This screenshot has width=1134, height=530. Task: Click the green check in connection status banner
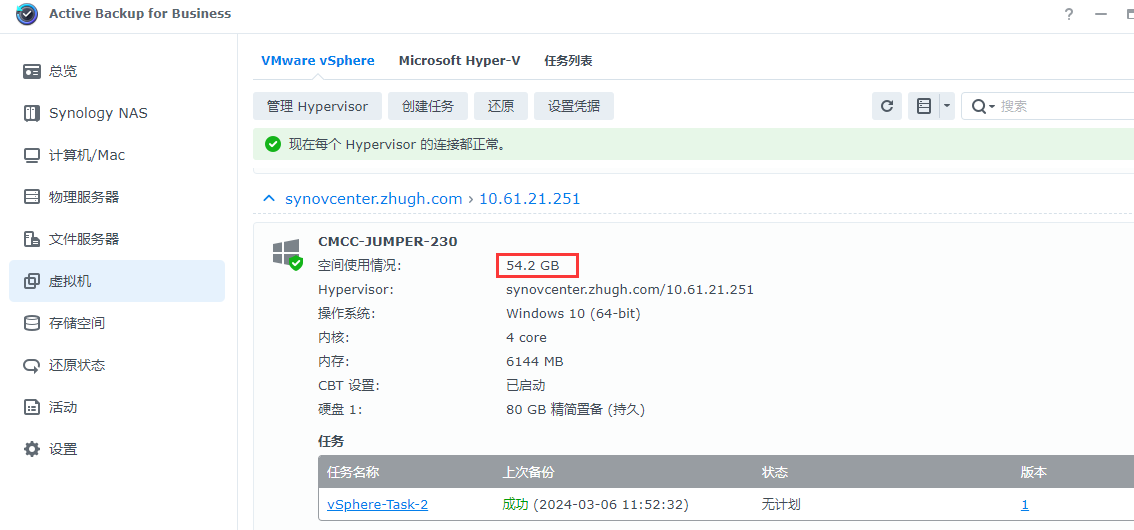click(x=273, y=145)
